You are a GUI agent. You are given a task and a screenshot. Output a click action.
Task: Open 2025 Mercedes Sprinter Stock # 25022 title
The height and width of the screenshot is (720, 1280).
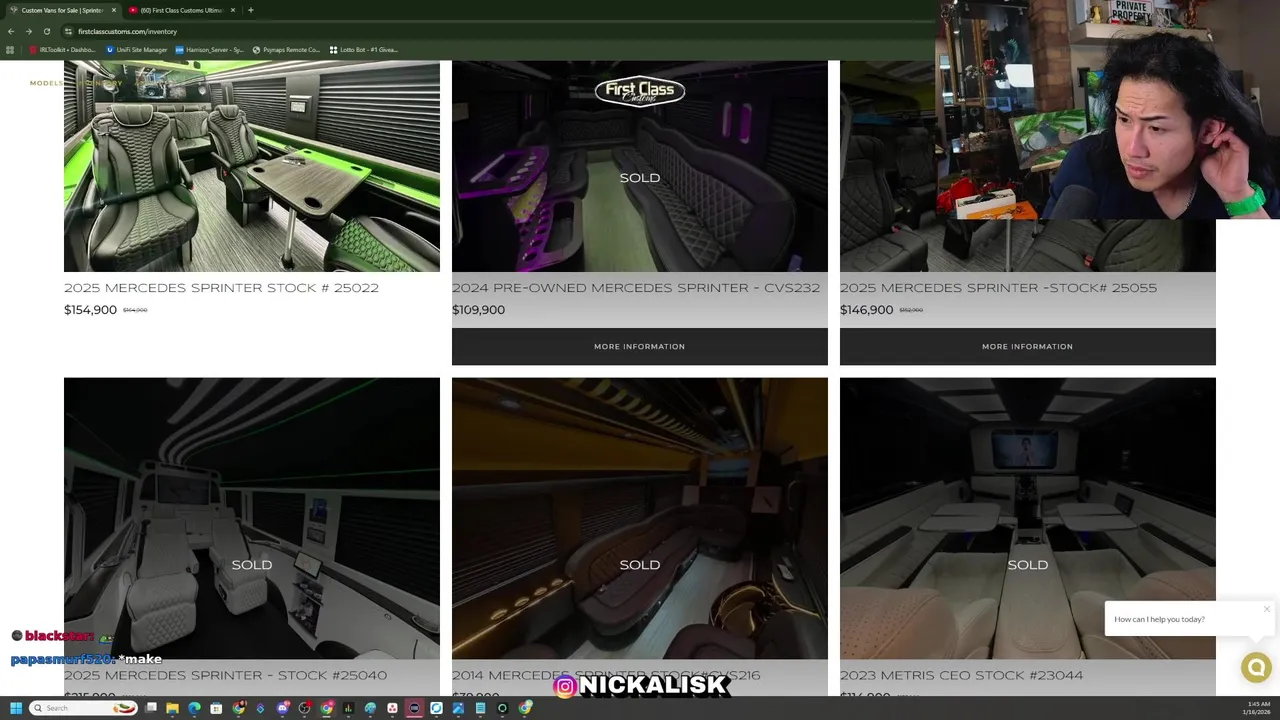tap(221, 288)
